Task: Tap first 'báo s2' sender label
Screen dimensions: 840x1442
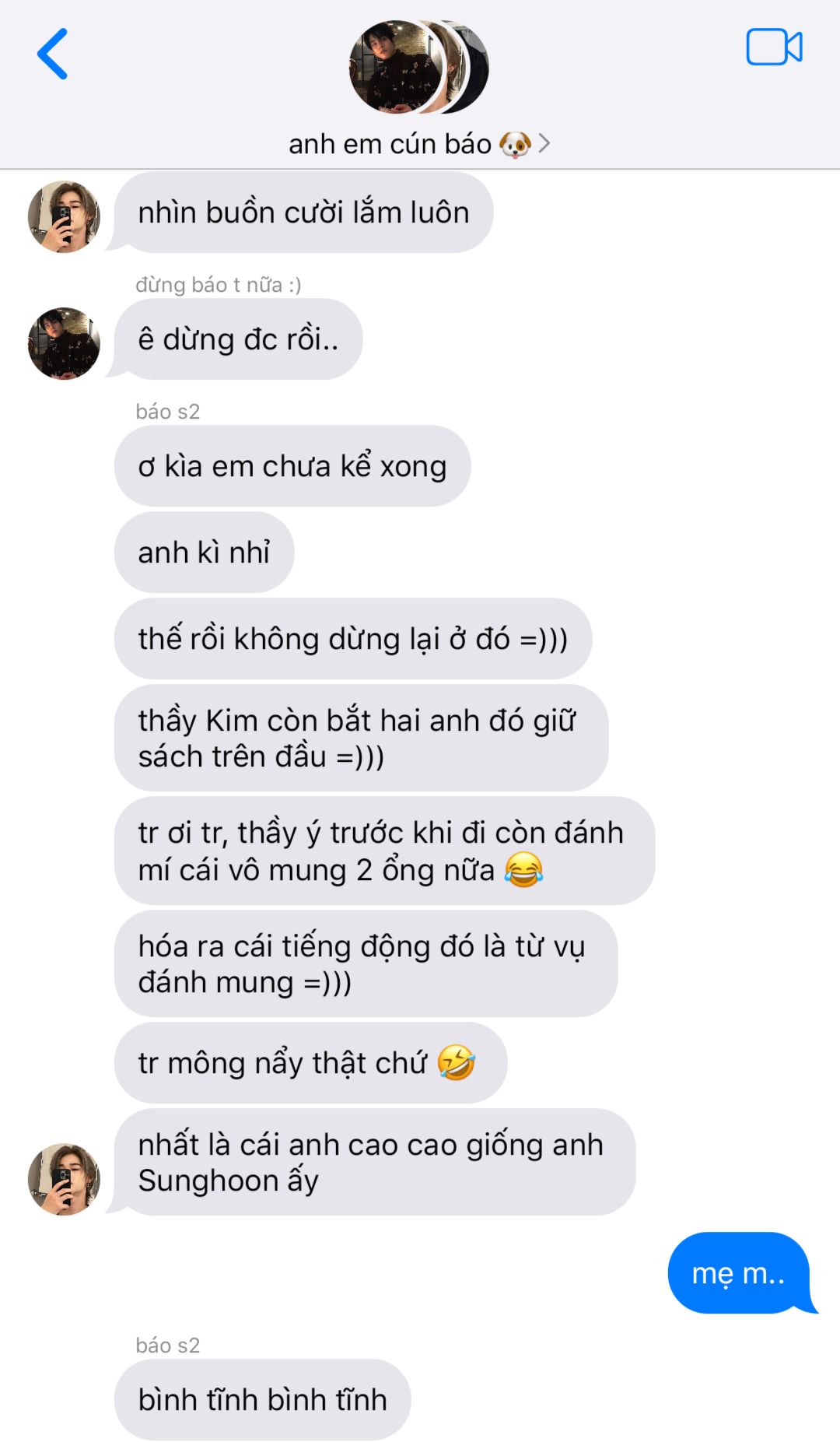Action: click(168, 412)
